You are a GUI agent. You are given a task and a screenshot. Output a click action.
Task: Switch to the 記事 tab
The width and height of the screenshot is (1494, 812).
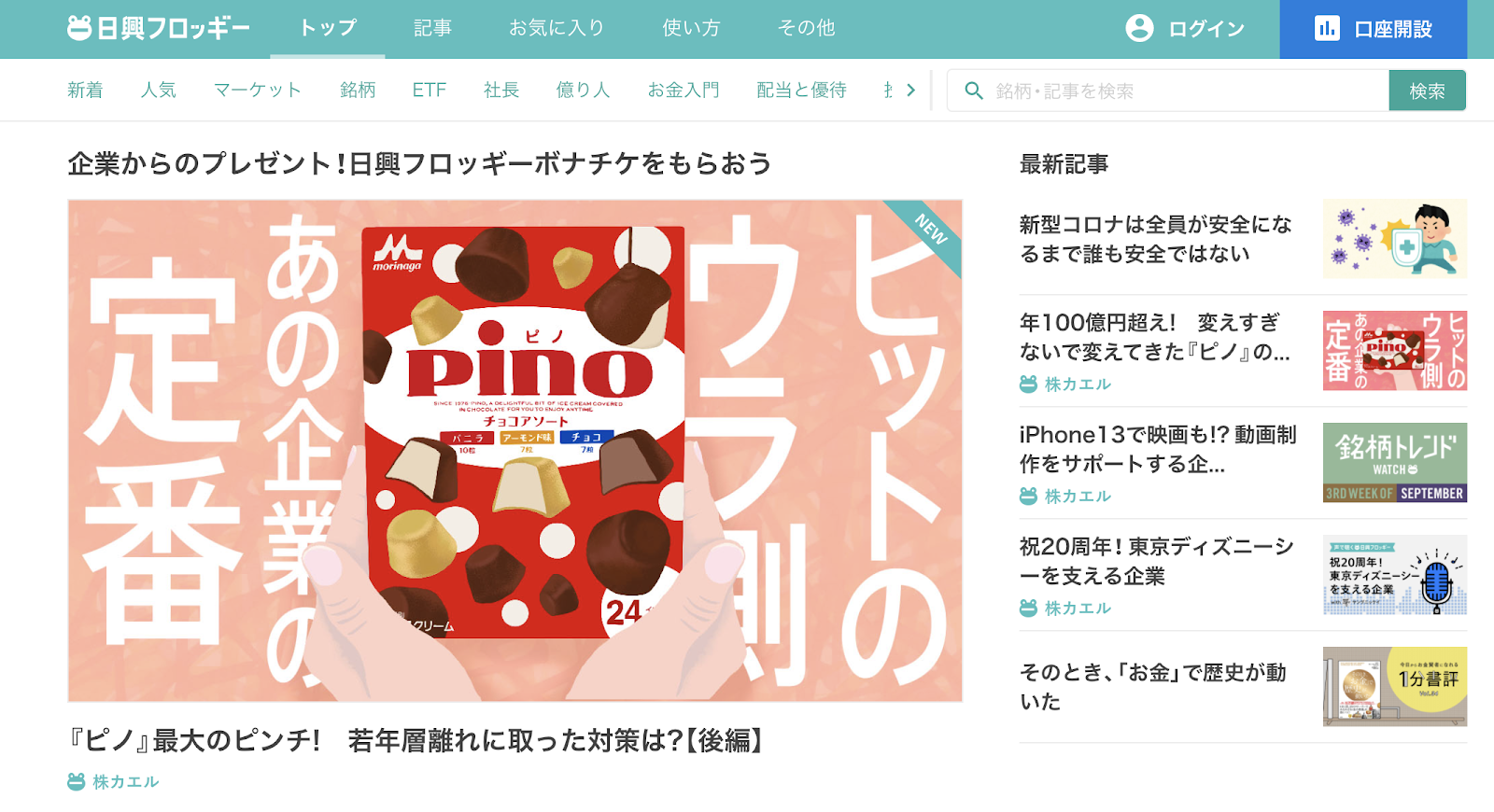[432, 28]
